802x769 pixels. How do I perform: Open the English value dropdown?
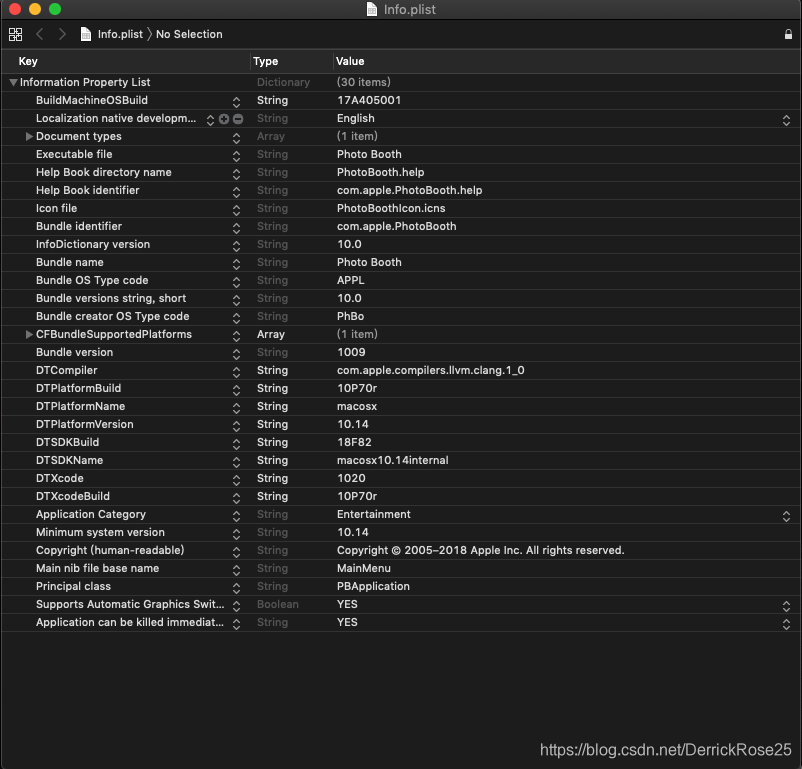(786, 120)
